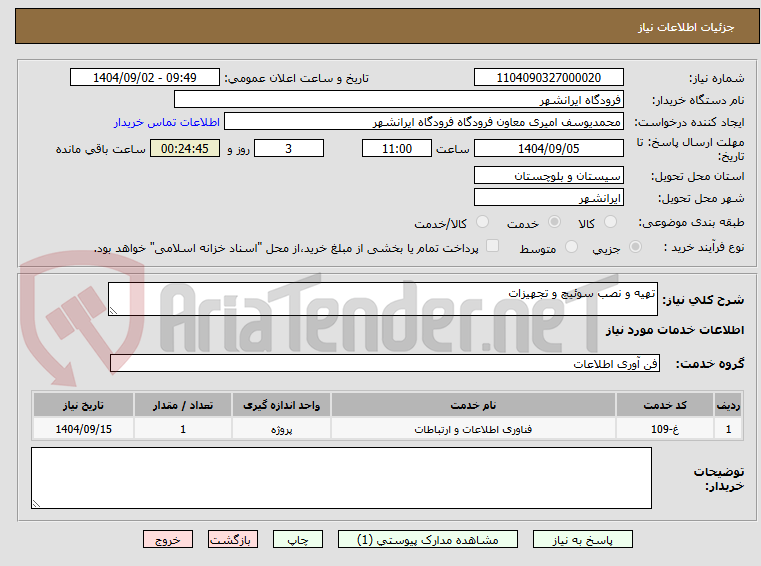This screenshot has height=566, width=761.
Task: Click the remaining time countdown 00:24:45
Action: pyautogui.click(x=185, y=149)
